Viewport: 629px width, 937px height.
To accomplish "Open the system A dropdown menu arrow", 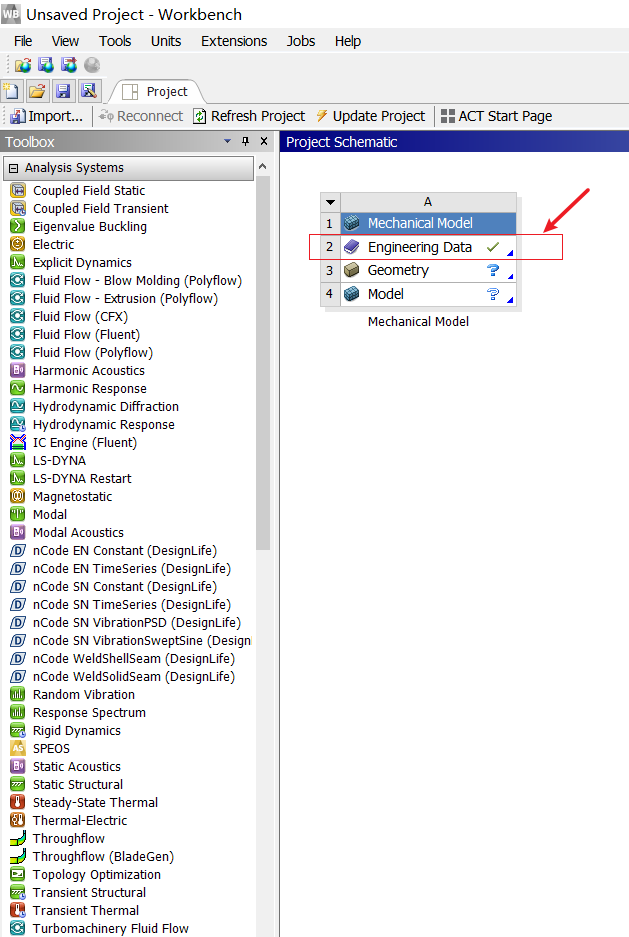I will [x=330, y=202].
